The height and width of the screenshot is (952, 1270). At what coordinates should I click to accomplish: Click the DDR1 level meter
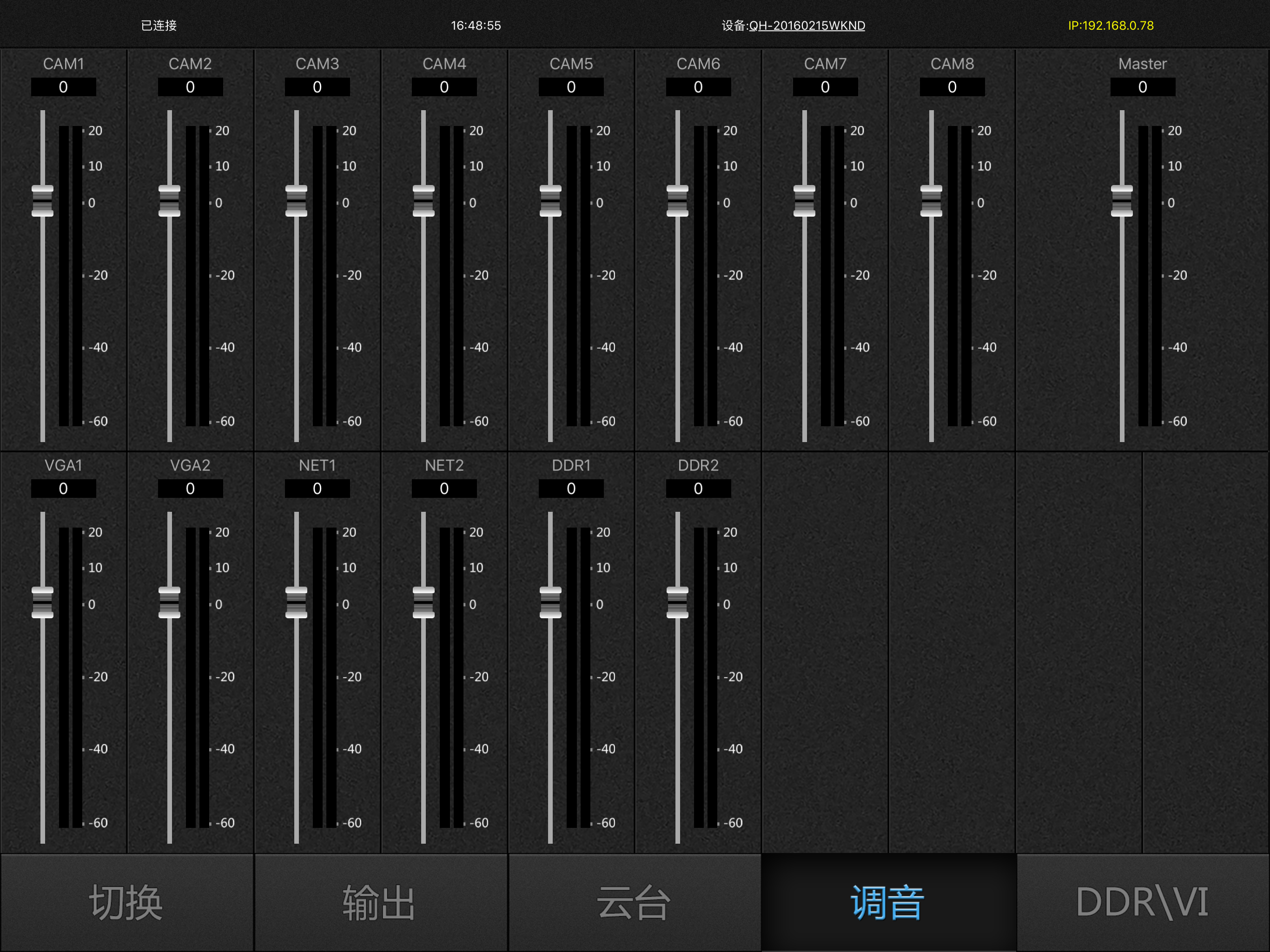coord(578,678)
